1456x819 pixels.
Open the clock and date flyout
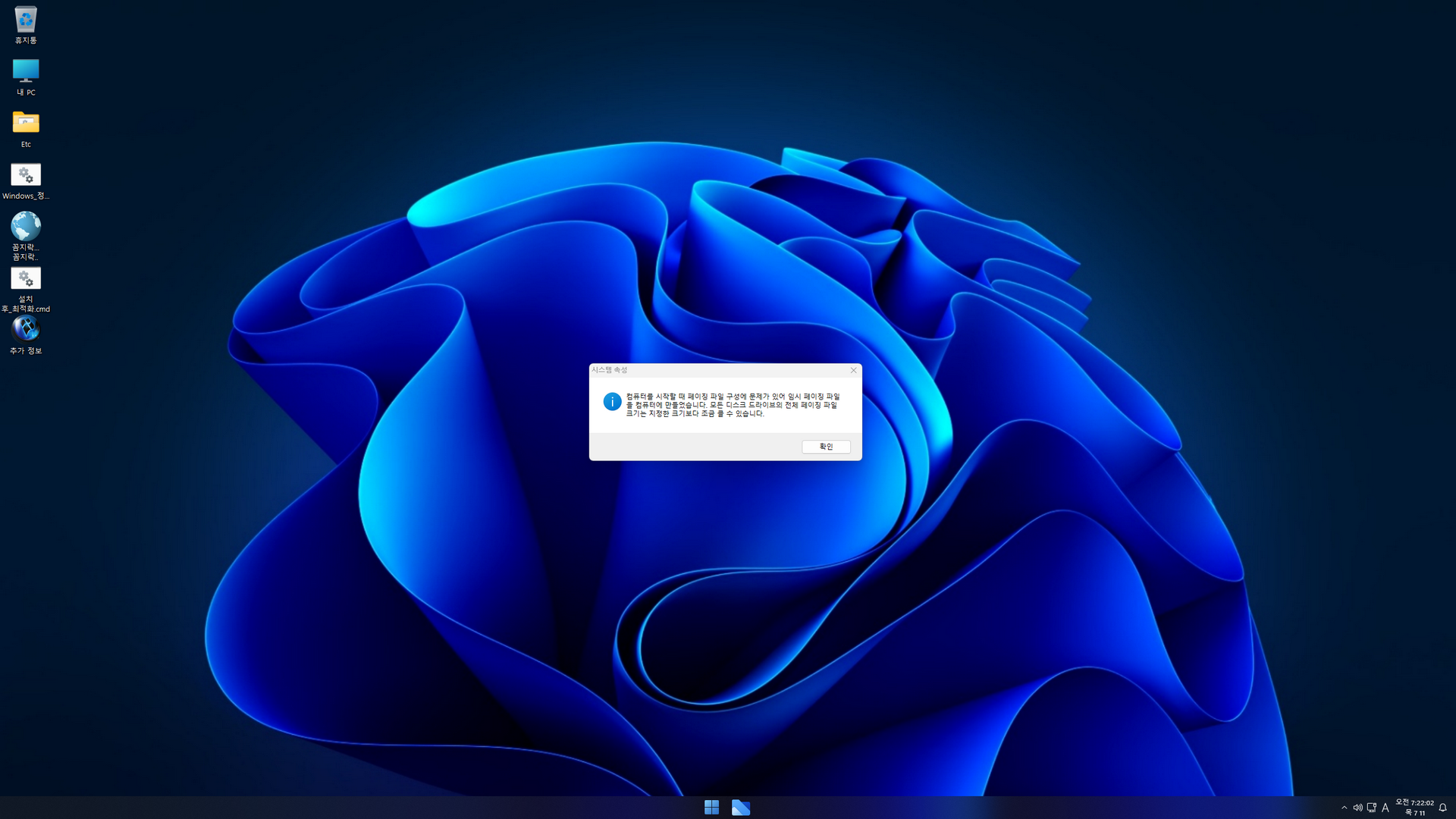coord(1415,808)
